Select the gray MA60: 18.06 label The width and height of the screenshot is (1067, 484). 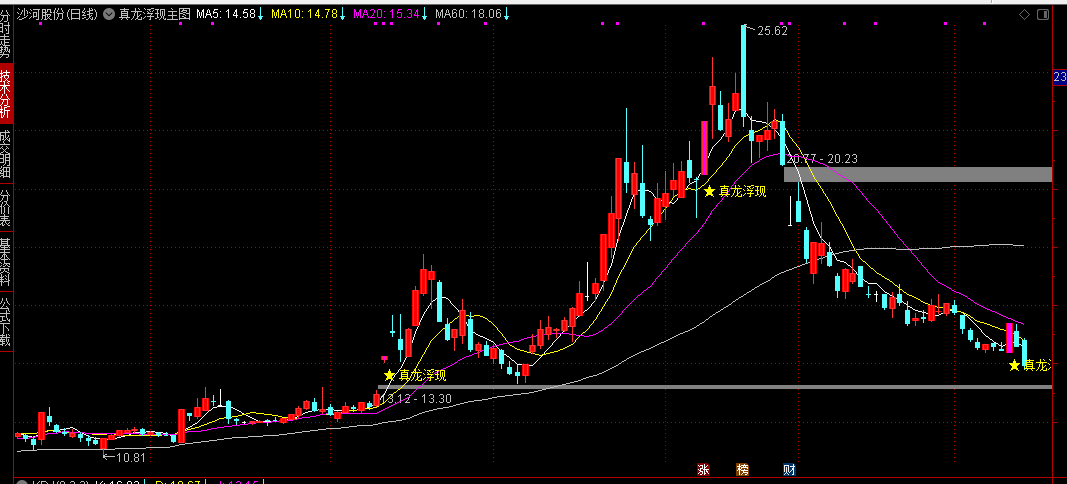click(x=468, y=14)
